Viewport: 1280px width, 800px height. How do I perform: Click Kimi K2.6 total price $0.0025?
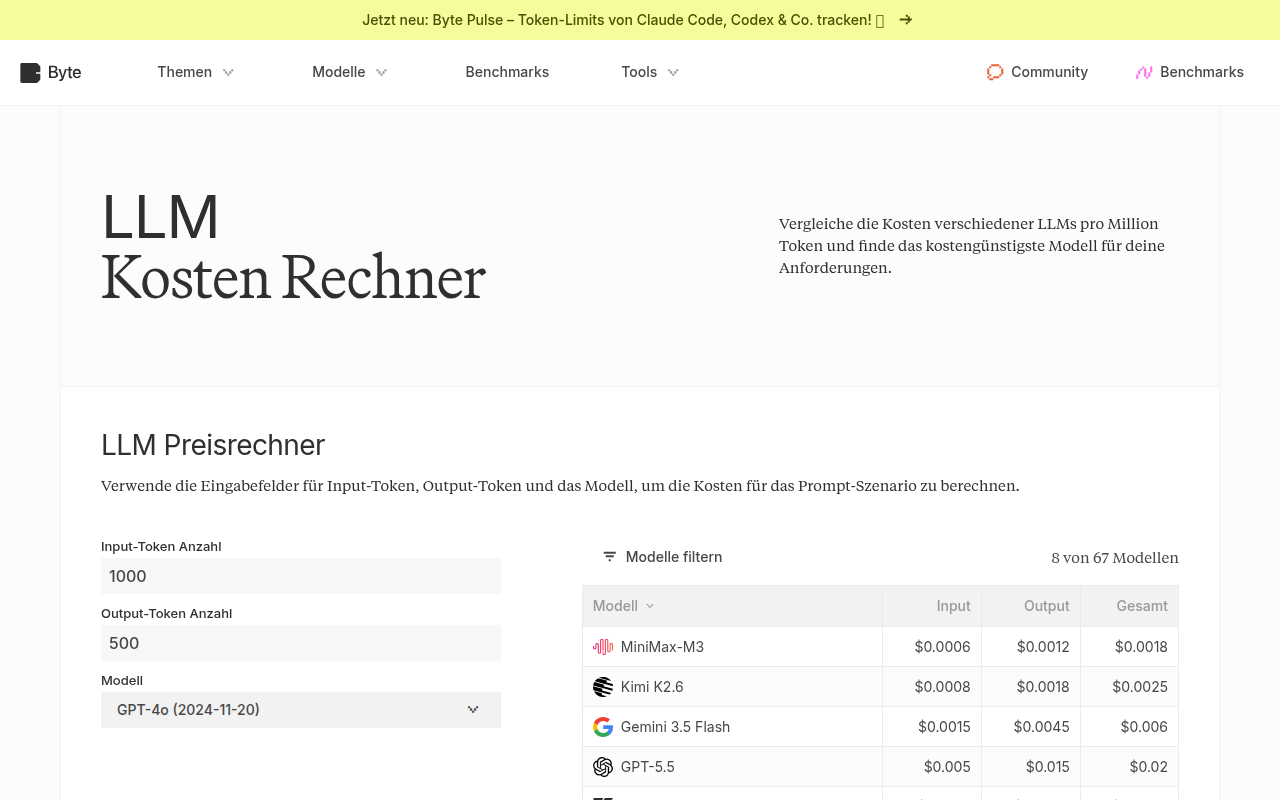[1140, 687]
